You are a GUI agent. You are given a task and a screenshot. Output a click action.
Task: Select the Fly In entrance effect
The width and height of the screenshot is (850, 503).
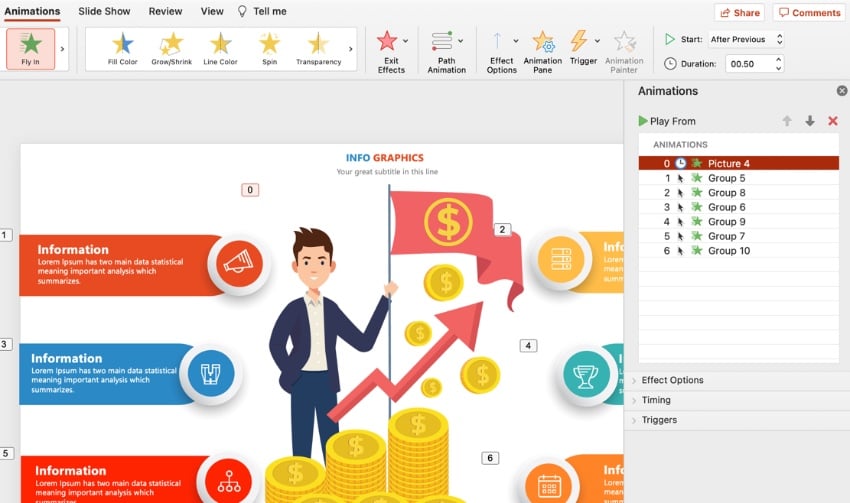pyautogui.click(x=30, y=49)
